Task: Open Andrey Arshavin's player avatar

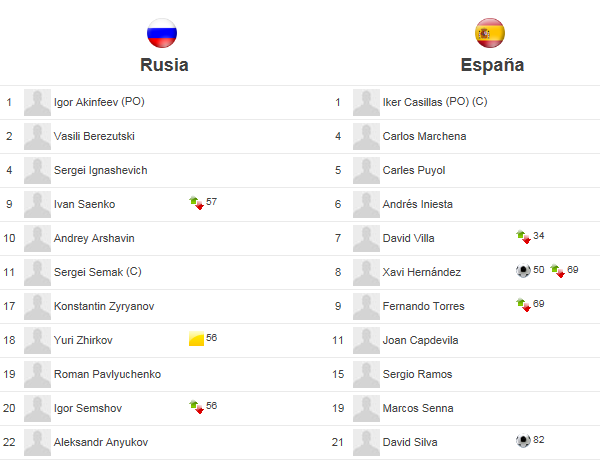Action: 37,238
